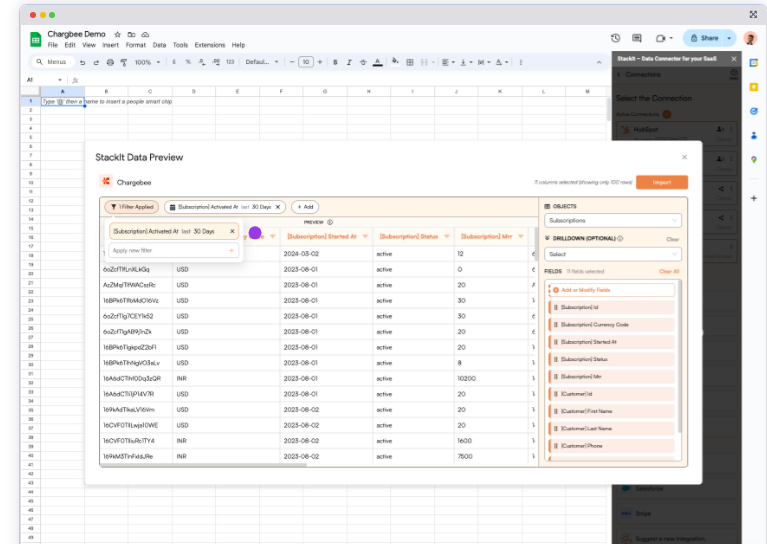Image resolution: width=767 pixels, height=544 pixels.
Task: Remove the Activated At filter chip in toolbar
Action: [278, 207]
